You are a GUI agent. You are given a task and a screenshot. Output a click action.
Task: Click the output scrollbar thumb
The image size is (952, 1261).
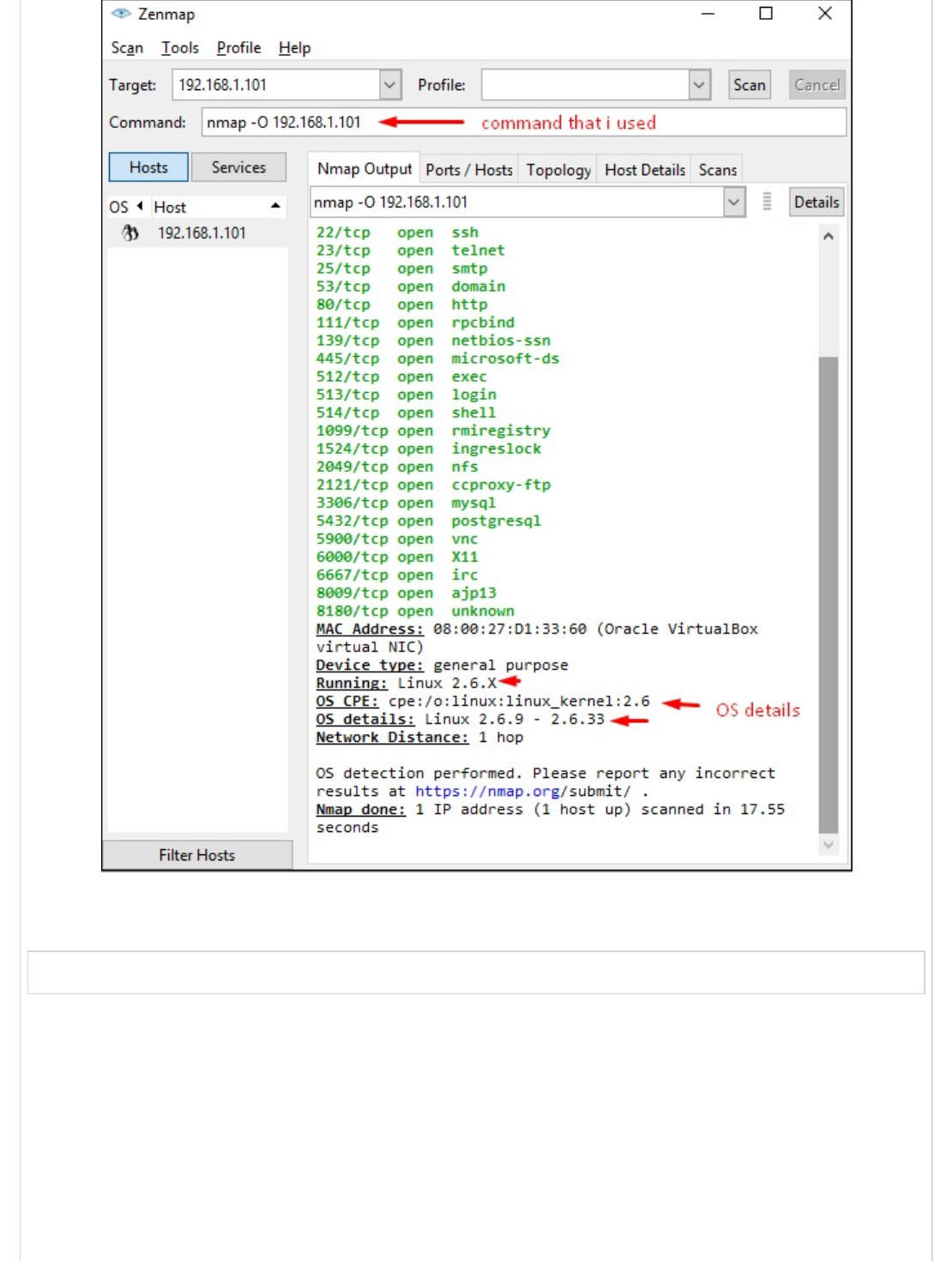[828, 594]
